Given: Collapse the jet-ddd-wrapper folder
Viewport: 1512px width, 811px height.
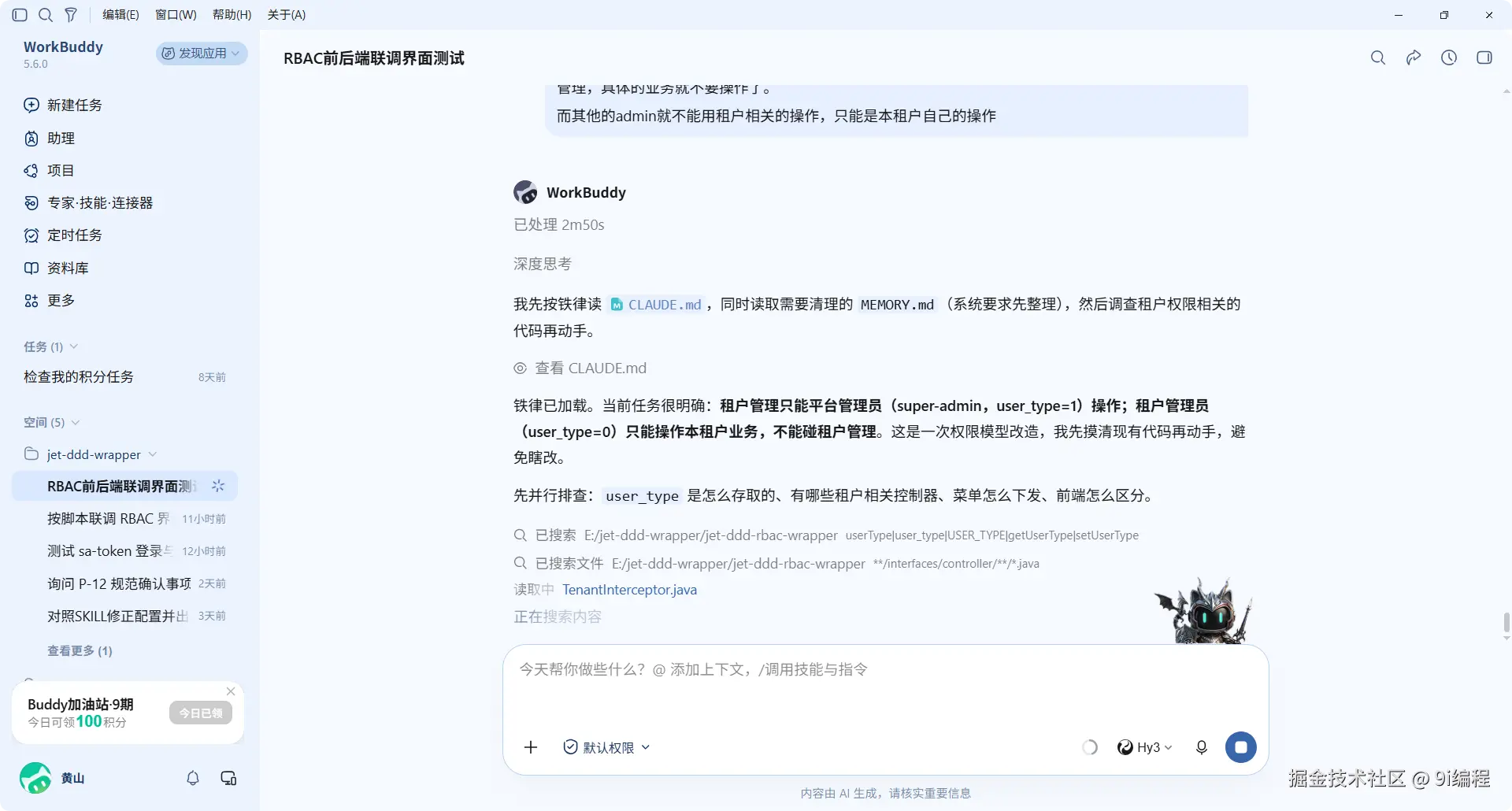Looking at the screenshot, I should tap(91, 454).
